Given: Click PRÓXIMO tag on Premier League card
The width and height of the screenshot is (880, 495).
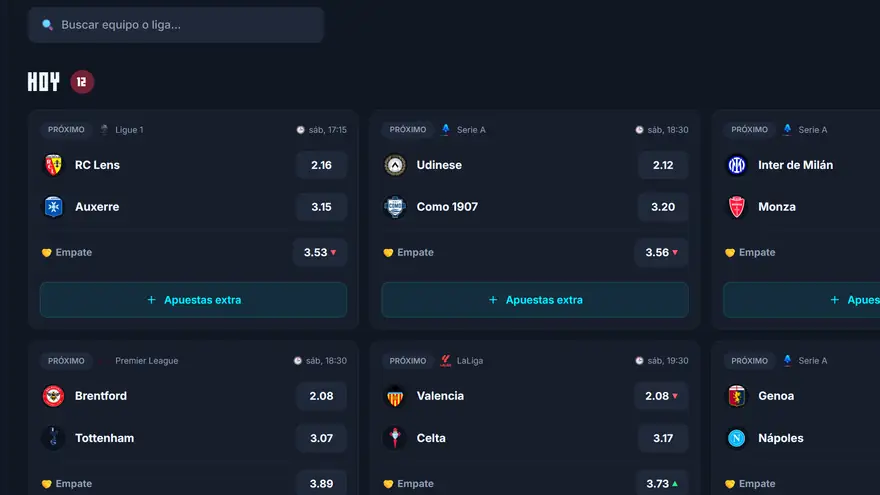Looking at the screenshot, I should click(x=66, y=360).
